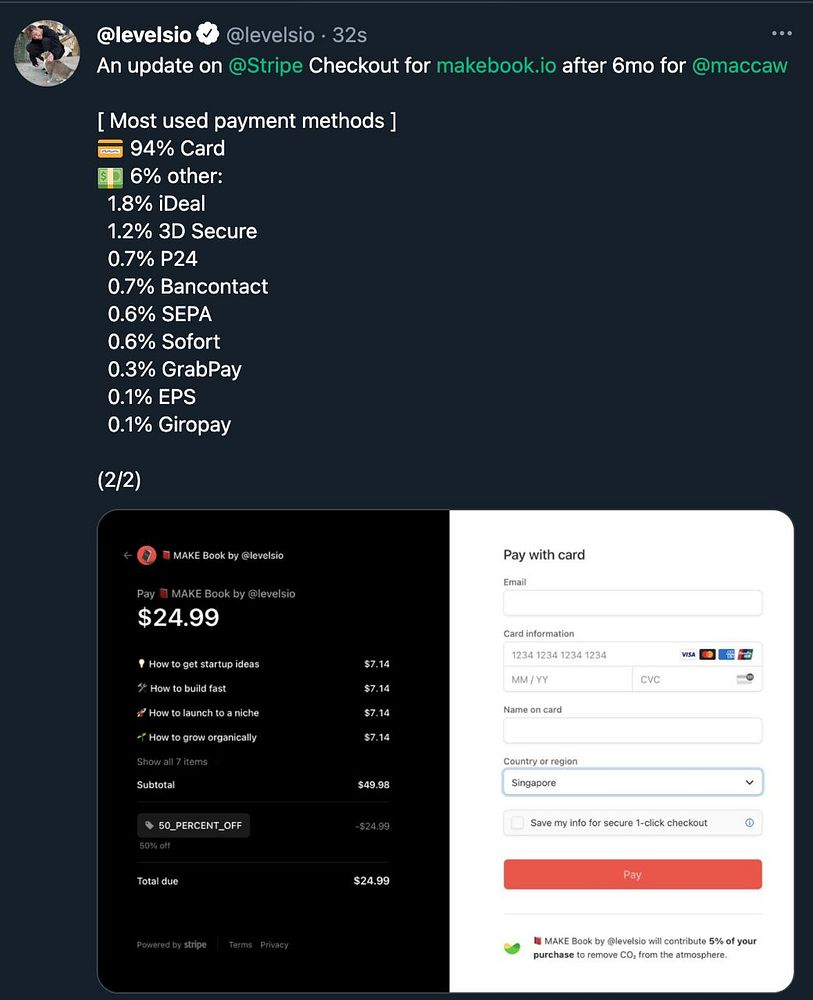
Task: Click the green climate leaf icon
Action: pos(512,948)
